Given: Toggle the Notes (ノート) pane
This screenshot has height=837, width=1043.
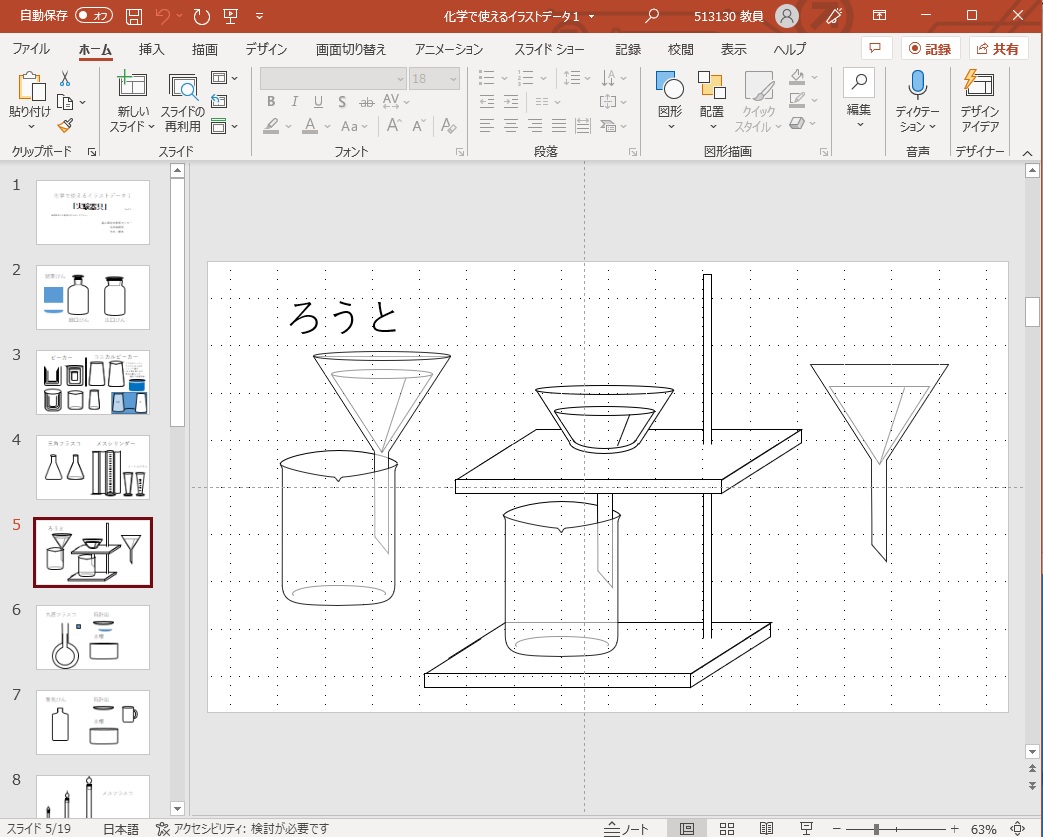Looking at the screenshot, I should coord(627,829).
